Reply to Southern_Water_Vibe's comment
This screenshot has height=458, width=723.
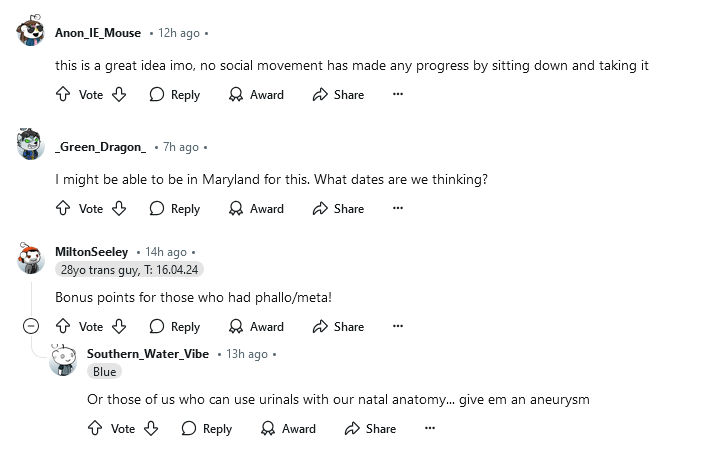(206, 429)
